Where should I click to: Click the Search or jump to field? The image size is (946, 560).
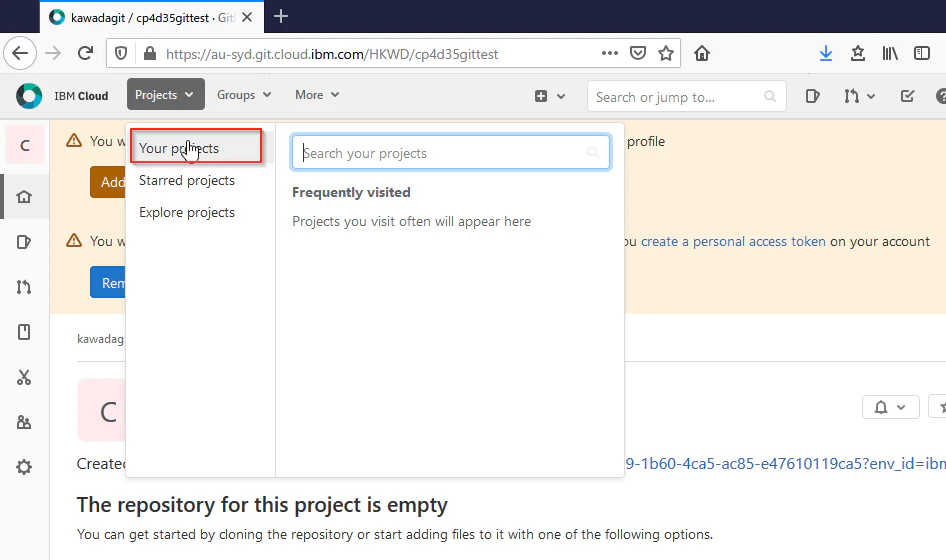[687, 97]
